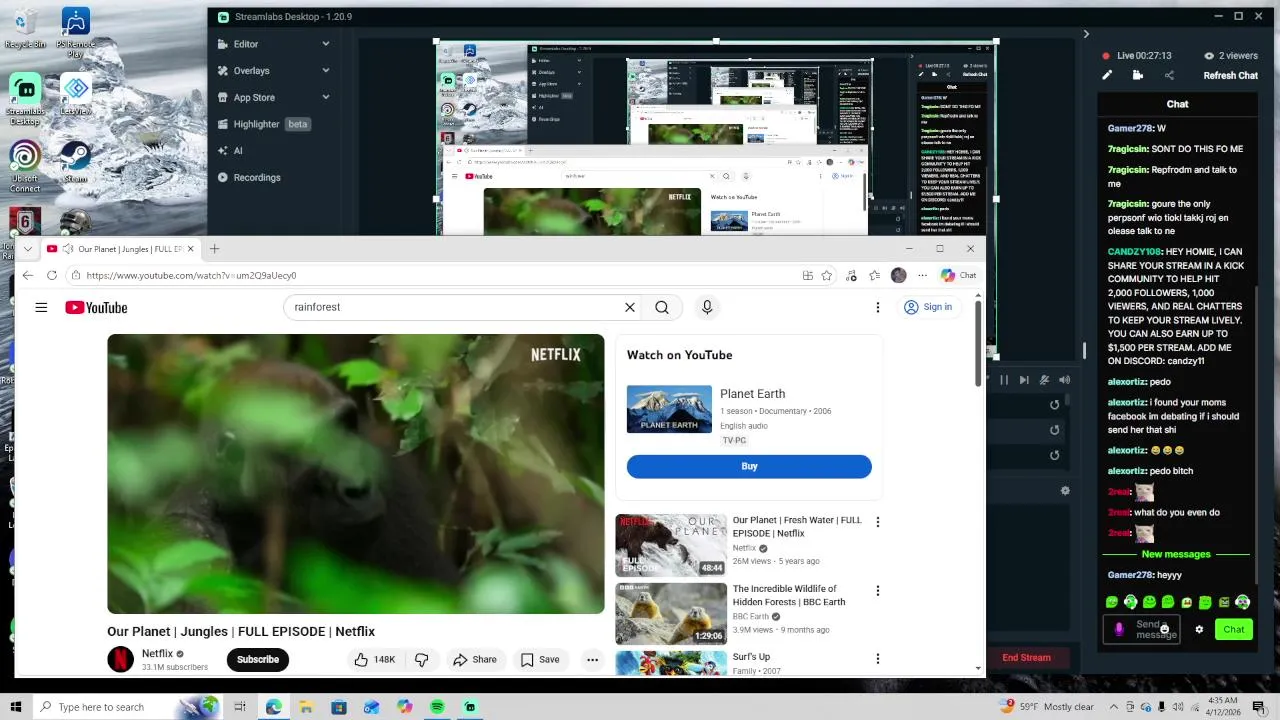Image resolution: width=1280 pixels, height=720 pixels.
Task: Subscribe to the Netflix channel
Action: click(x=258, y=659)
